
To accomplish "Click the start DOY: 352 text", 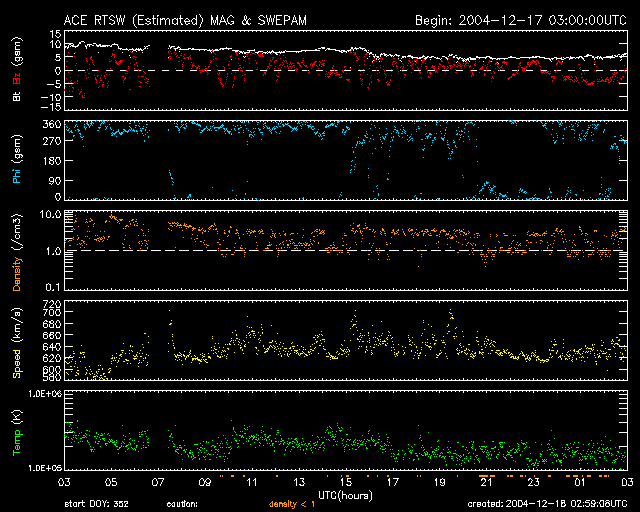I will coord(97,504).
